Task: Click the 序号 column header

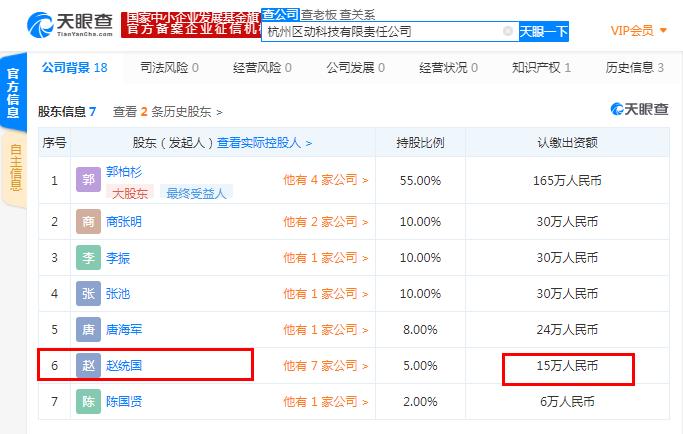Action: click(x=54, y=142)
